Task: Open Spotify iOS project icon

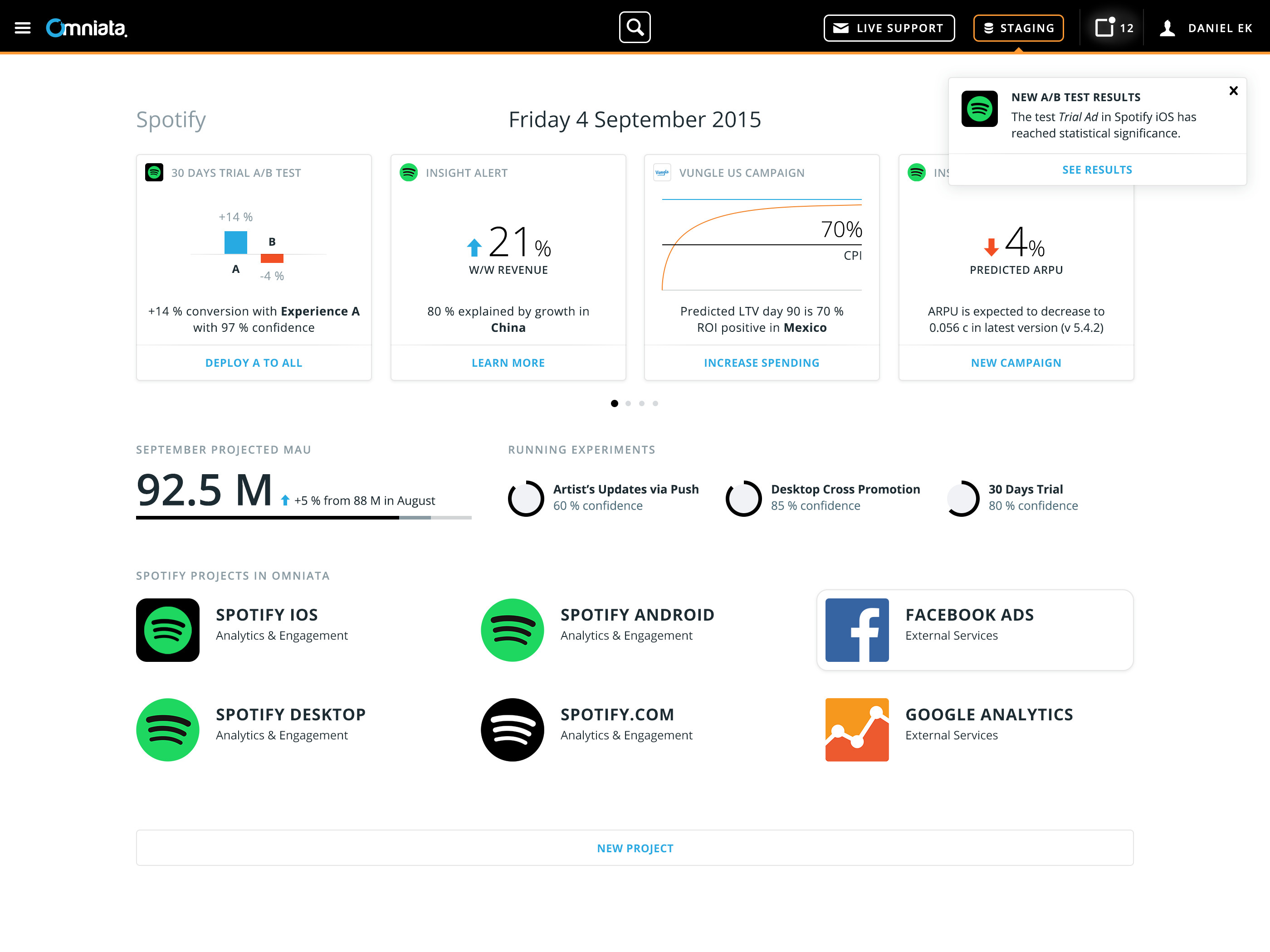Action: pyautogui.click(x=168, y=630)
